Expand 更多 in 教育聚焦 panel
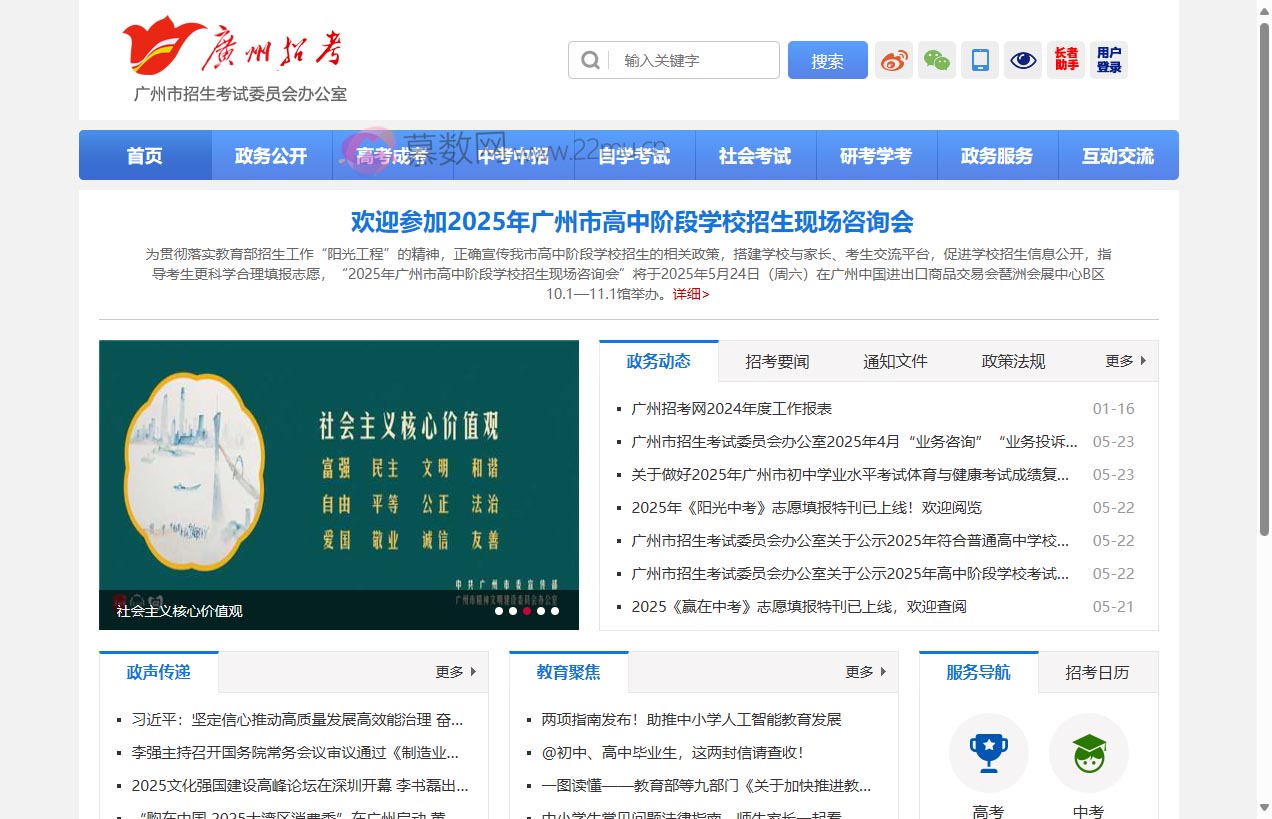This screenshot has width=1272, height=819. point(864,672)
